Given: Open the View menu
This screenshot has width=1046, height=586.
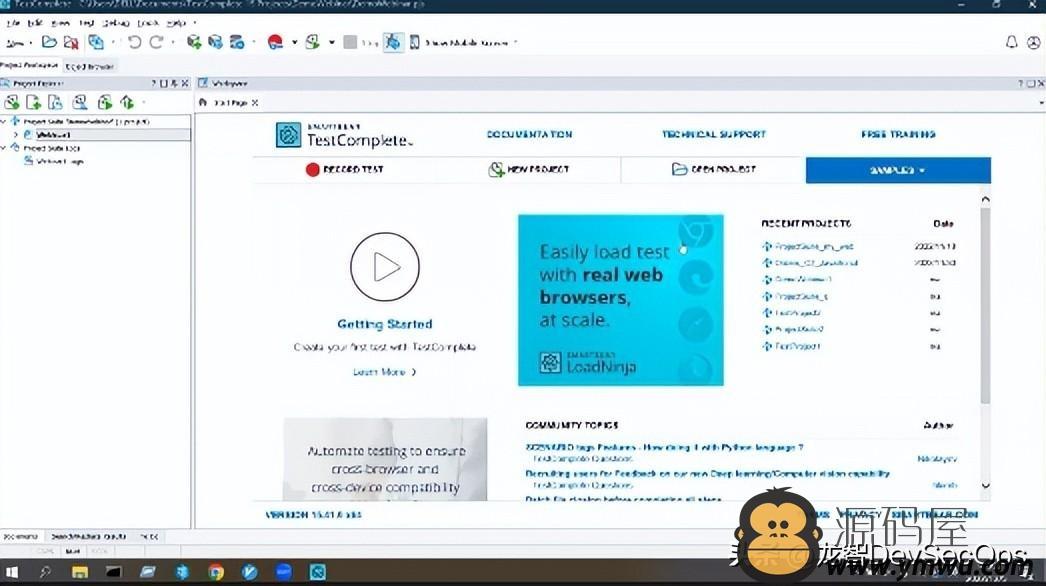Looking at the screenshot, I should [x=61, y=23].
